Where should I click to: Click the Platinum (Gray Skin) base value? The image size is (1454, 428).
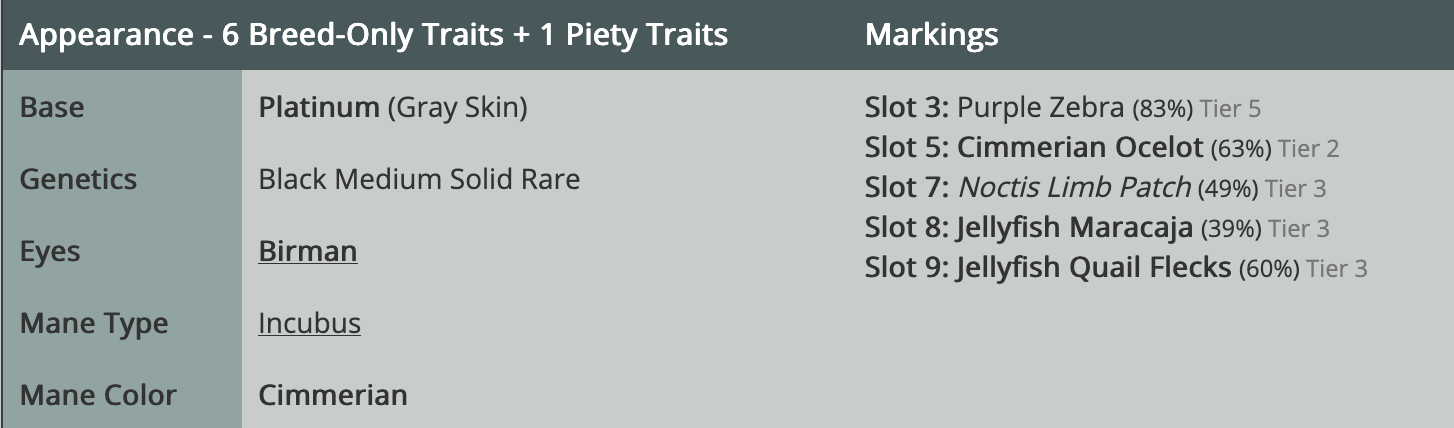click(392, 107)
